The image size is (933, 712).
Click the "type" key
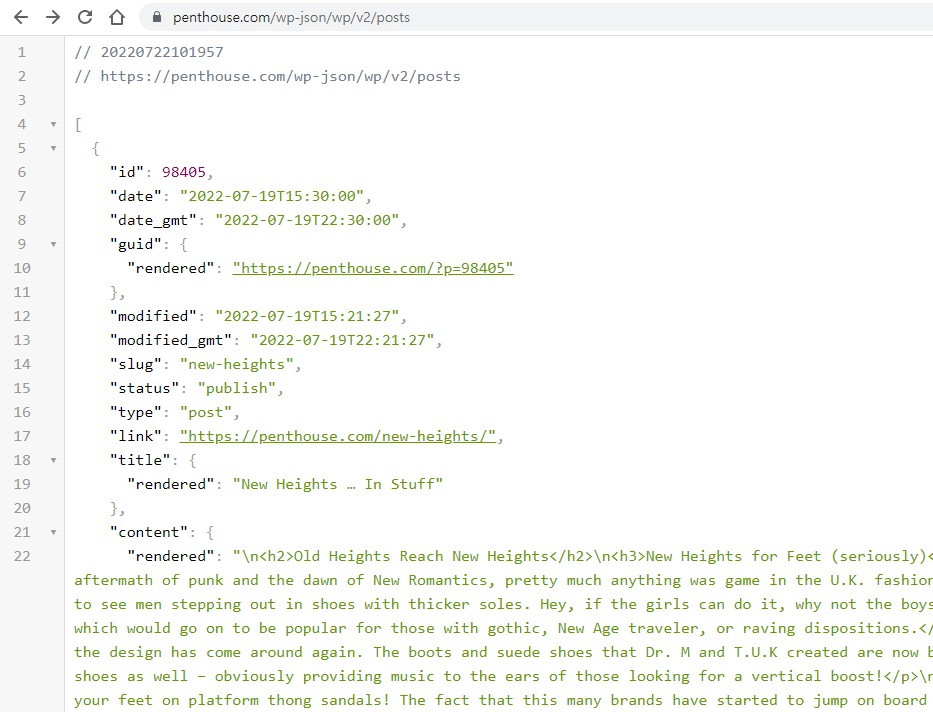(135, 412)
